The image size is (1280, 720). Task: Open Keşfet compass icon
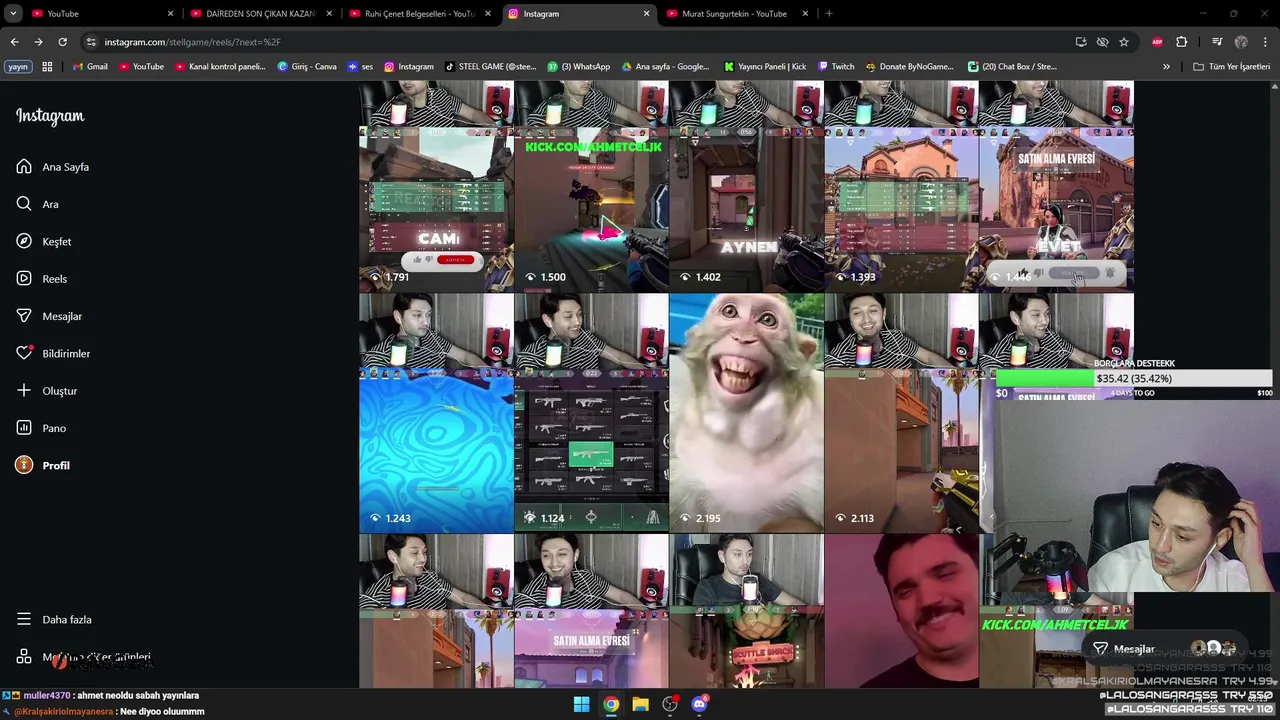click(24, 241)
